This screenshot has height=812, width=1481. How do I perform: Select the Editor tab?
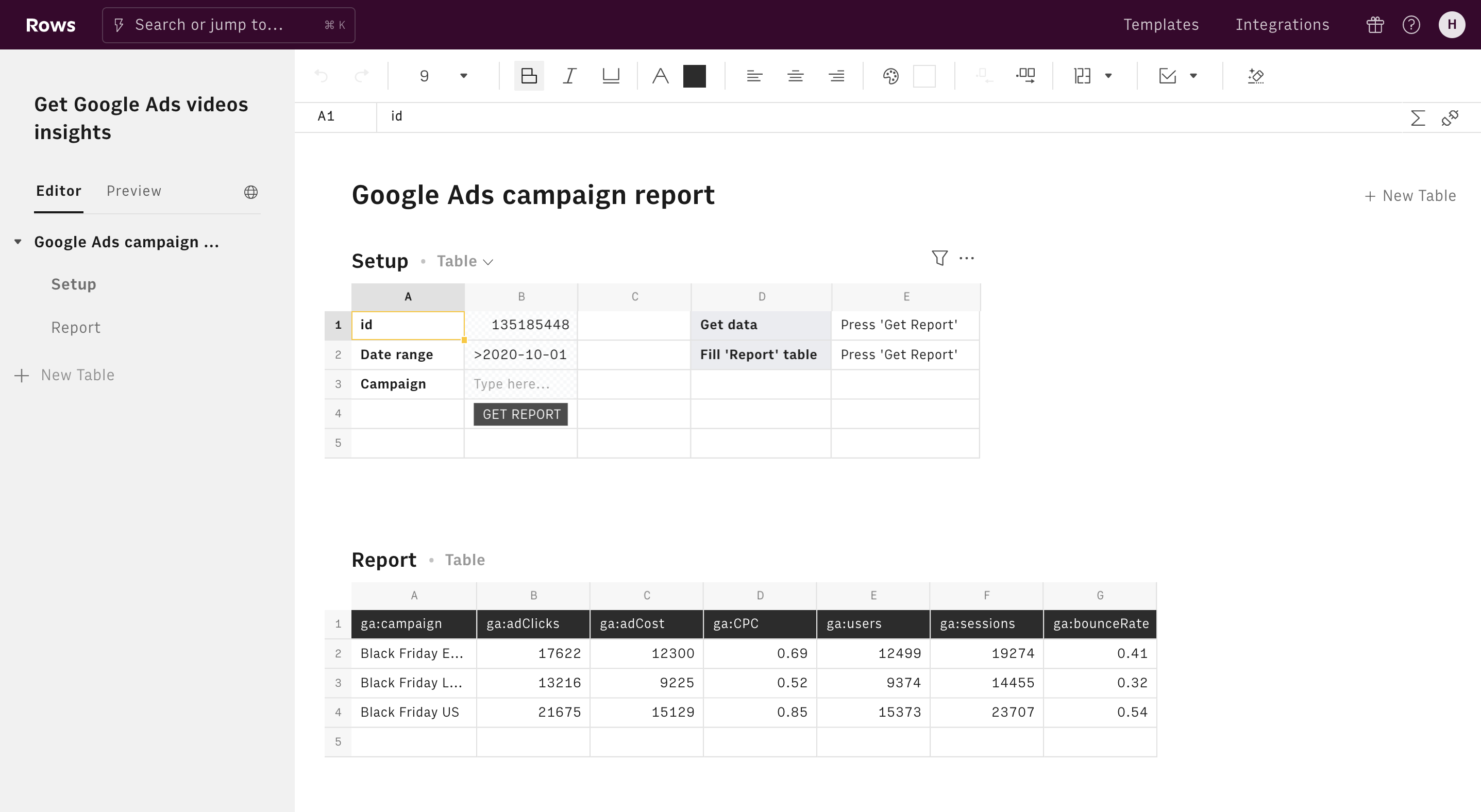click(x=58, y=191)
